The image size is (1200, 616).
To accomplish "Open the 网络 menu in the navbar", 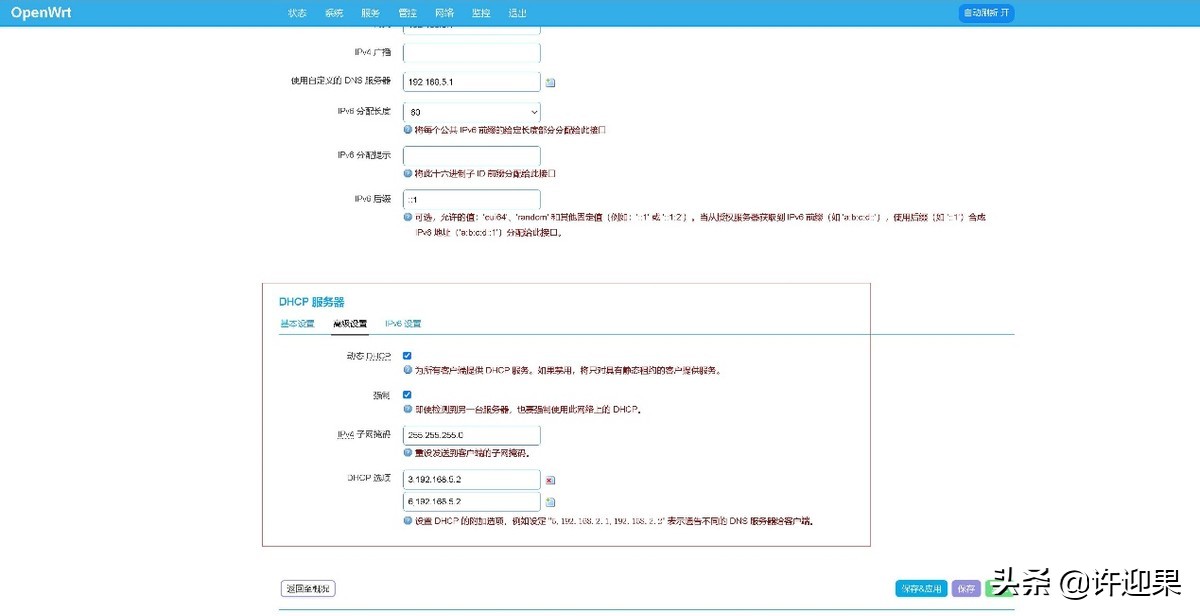I will (x=443, y=13).
